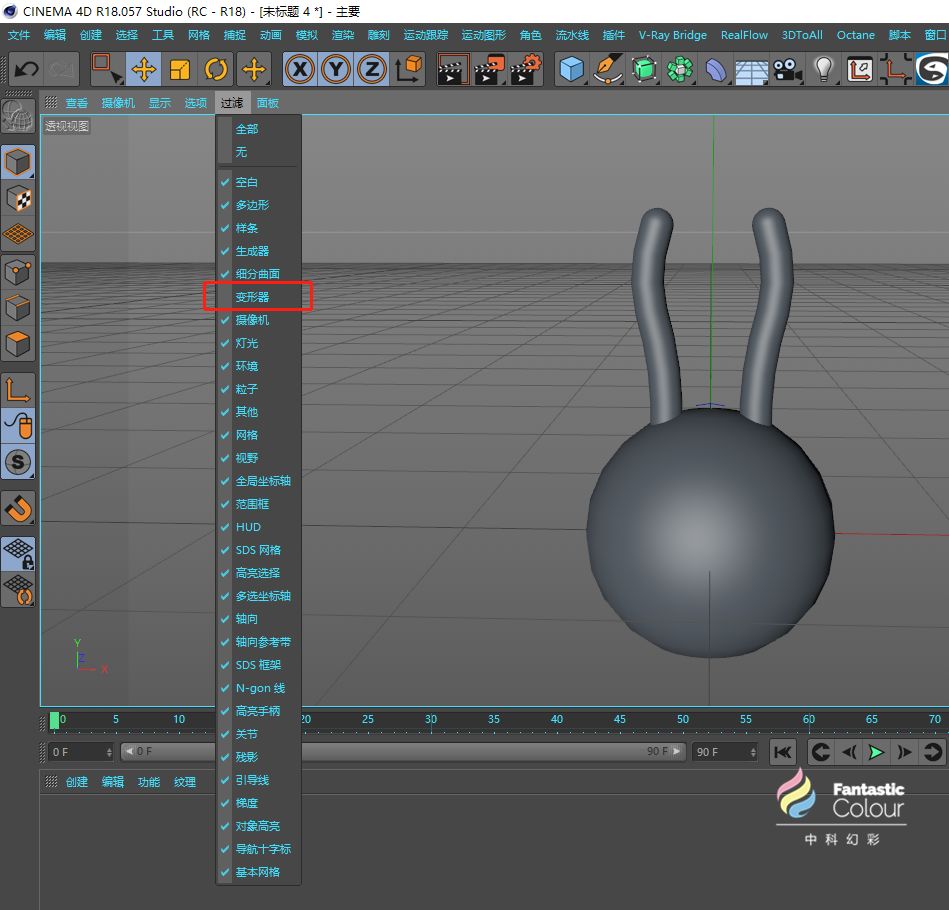Select the Rotate tool in toolbar
The image size is (949, 910).
(x=216, y=69)
